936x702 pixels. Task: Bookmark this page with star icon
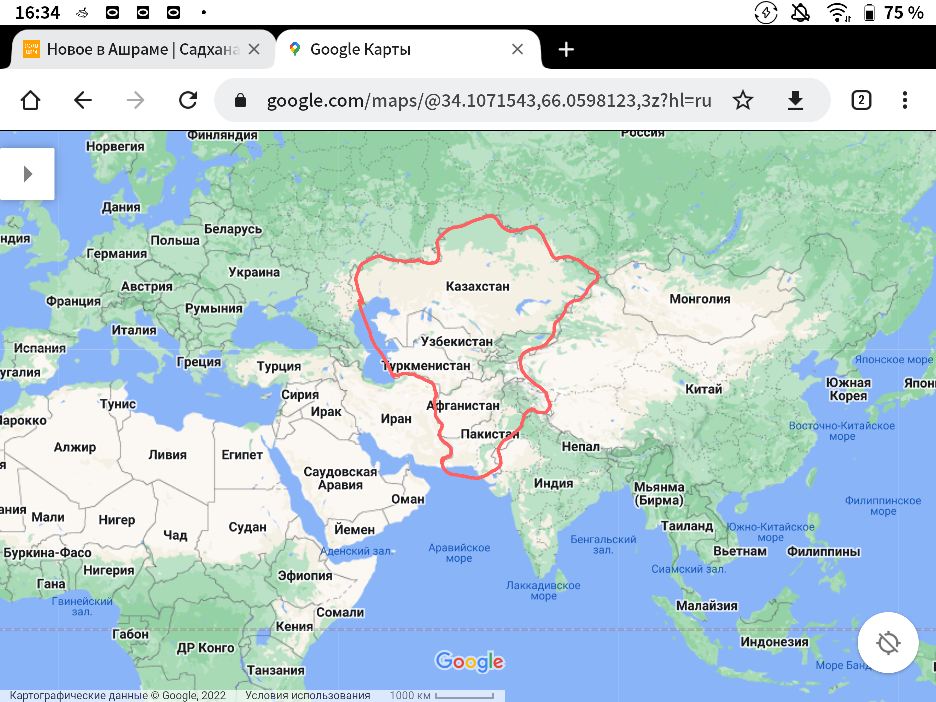(x=742, y=100)
